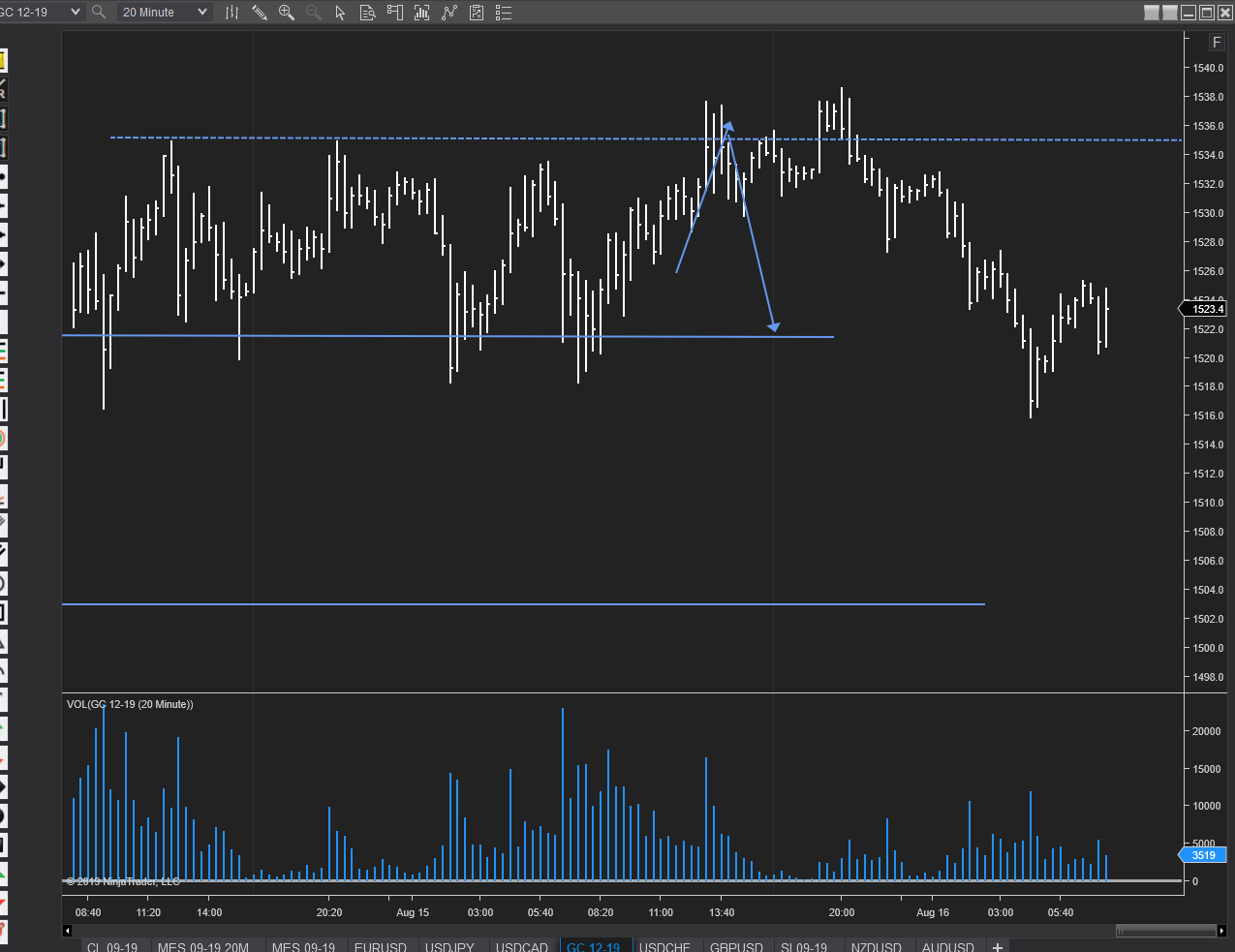This screenshot has height=952, width=1235.
Task: Click the zoom out magnifier icon
Action: pos(313,13)
